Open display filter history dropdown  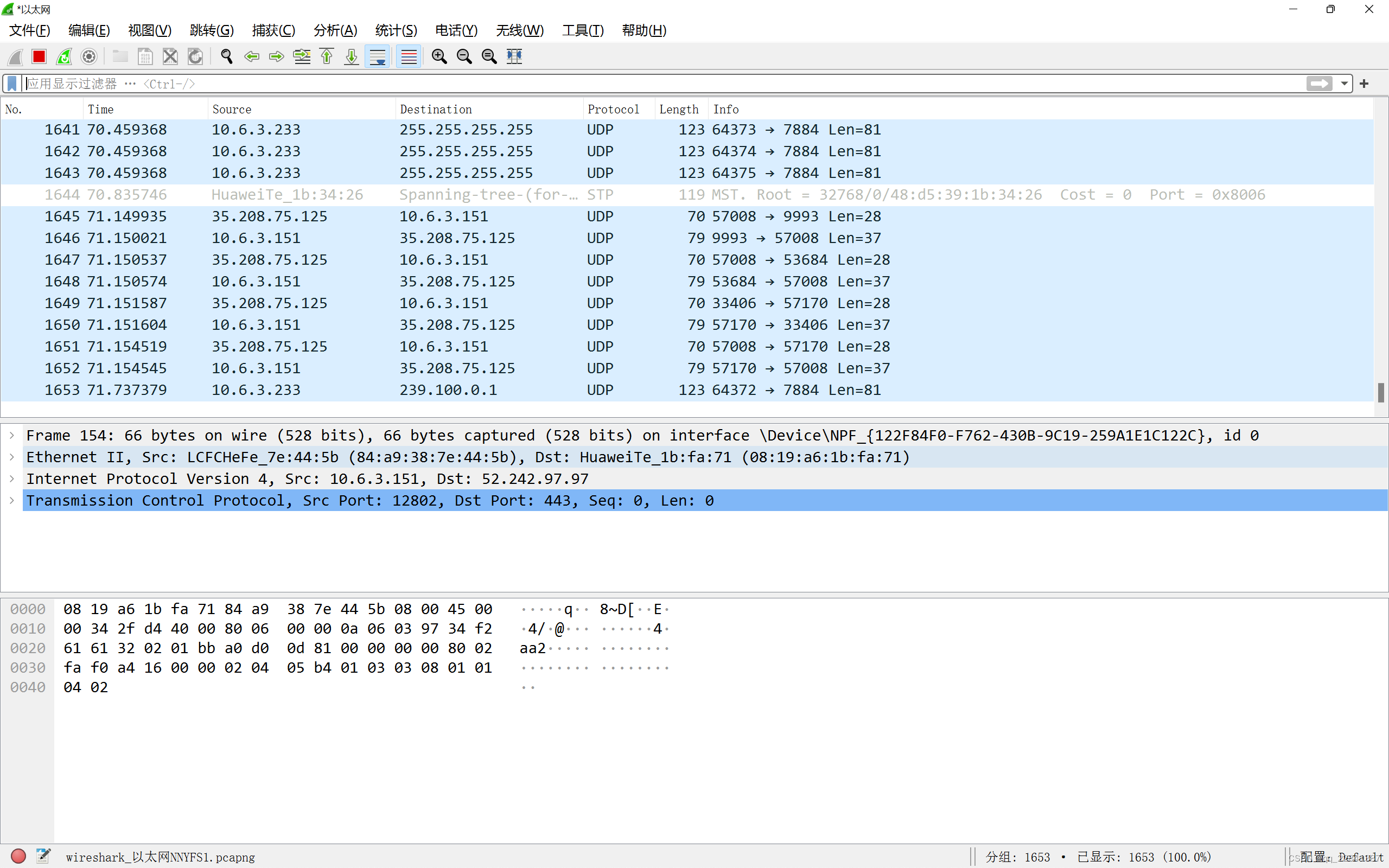[1344, 84]
